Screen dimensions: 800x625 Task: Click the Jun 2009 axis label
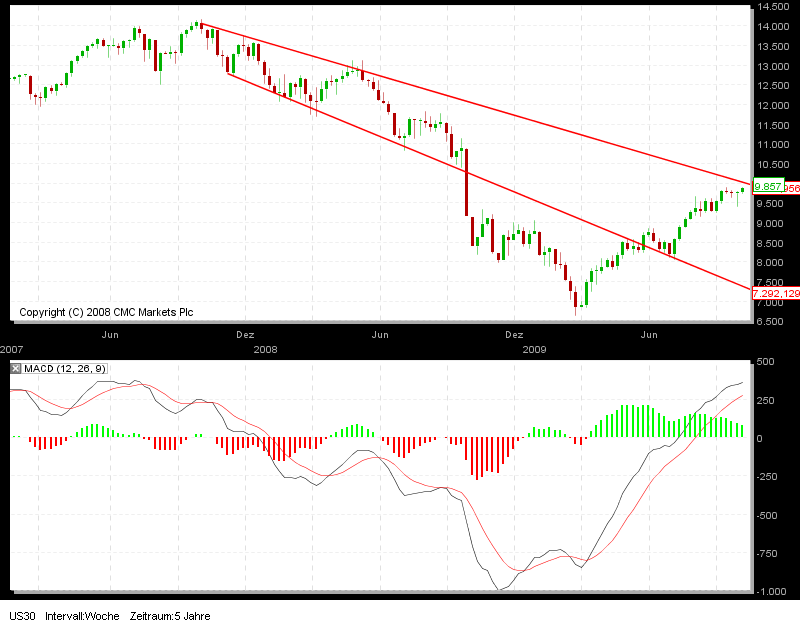click(x=649, y=334)
